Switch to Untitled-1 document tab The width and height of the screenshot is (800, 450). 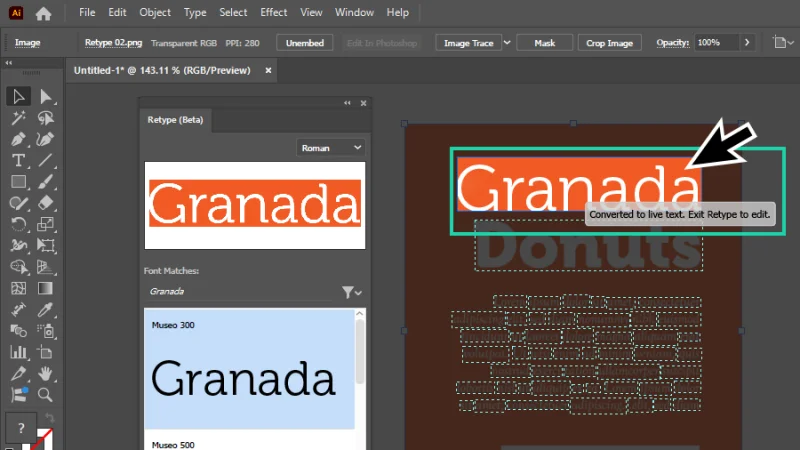pos(162,70)
